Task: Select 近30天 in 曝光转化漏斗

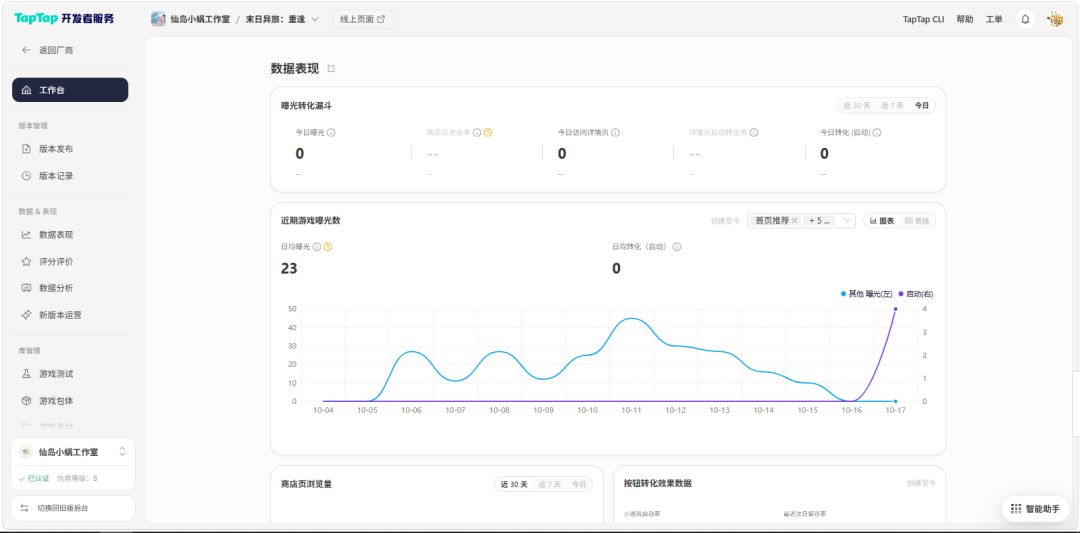Action: [858, 105]
